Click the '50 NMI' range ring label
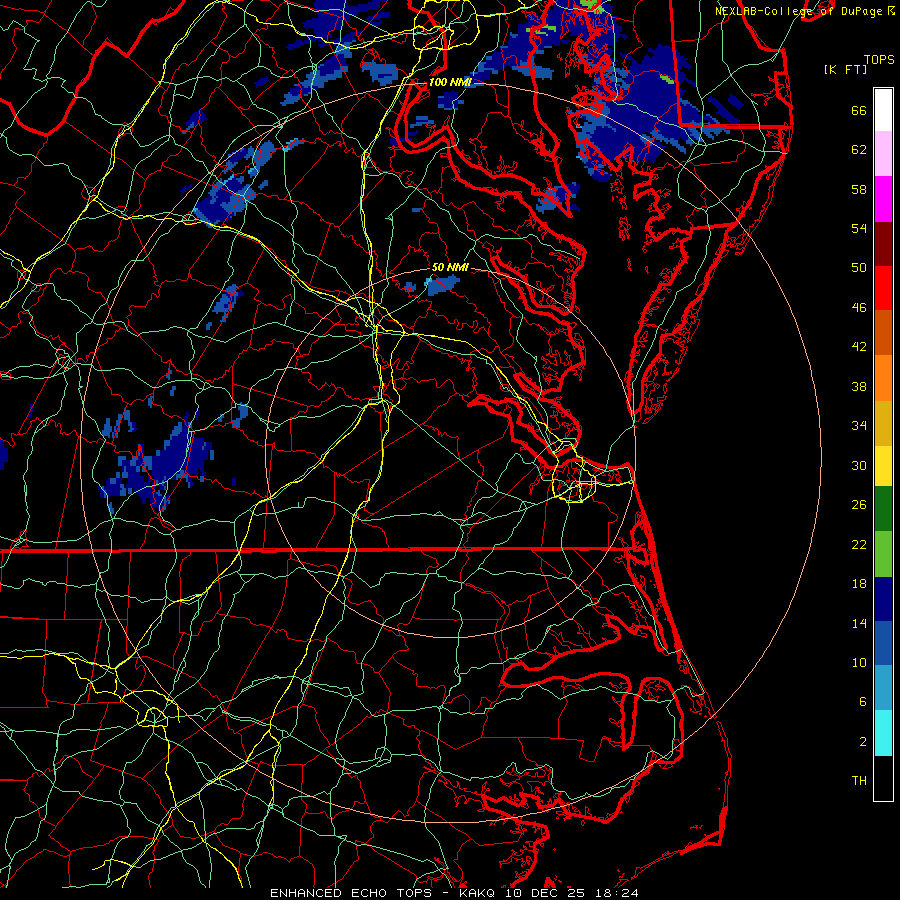This screenshot has width=900, height=900. pyautogui.click(x=450, y=267)
